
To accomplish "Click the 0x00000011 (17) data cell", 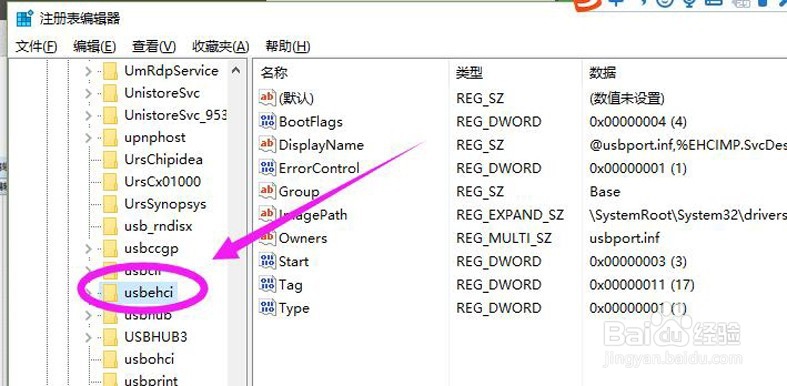I will pos(641,285).
